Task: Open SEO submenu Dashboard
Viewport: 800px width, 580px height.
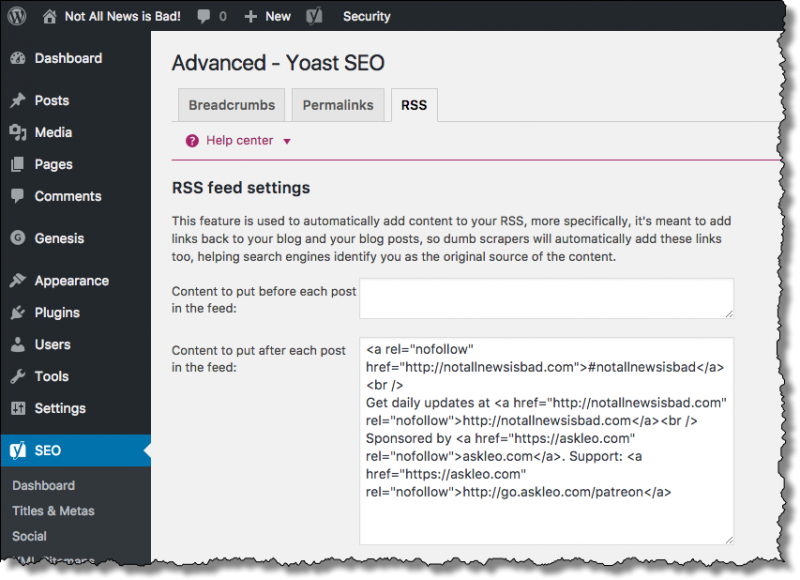Action: (43, 485)
